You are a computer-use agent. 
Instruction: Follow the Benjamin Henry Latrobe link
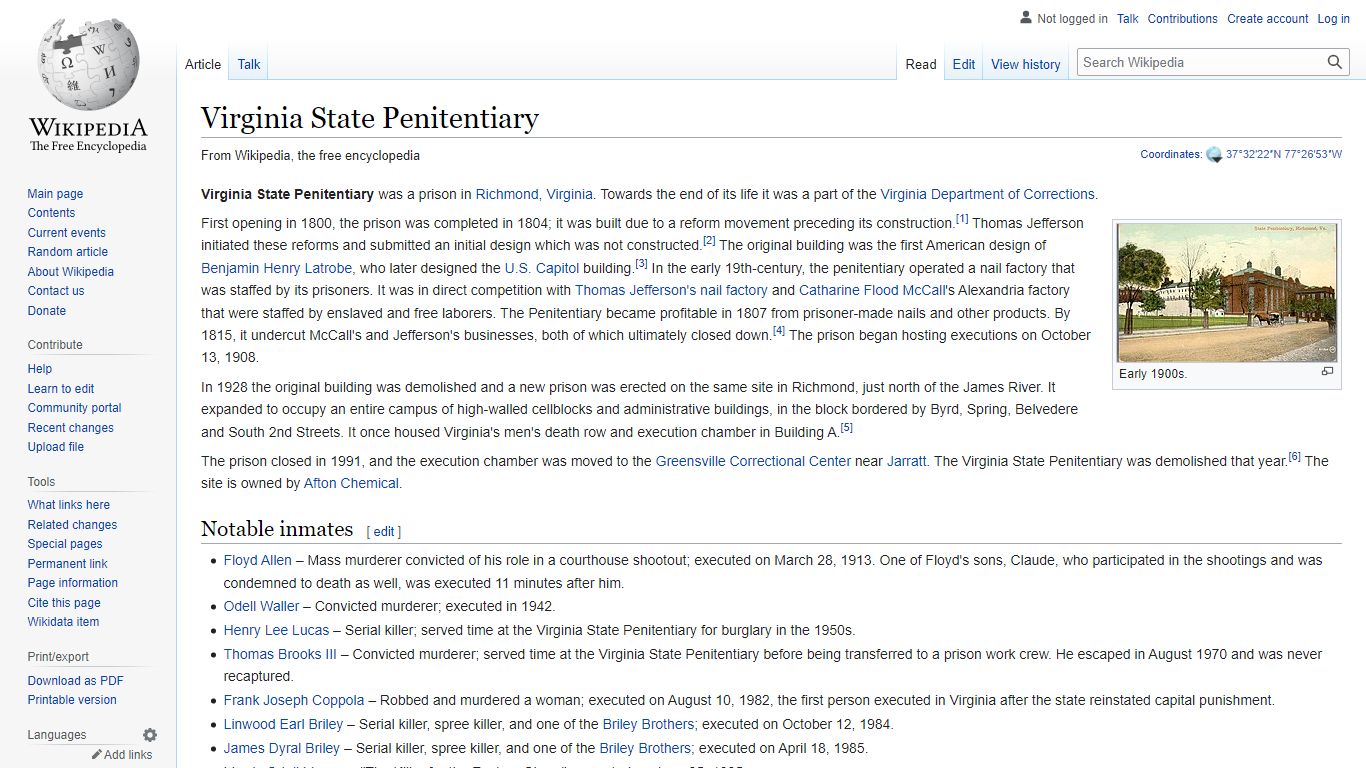(276, 268)
